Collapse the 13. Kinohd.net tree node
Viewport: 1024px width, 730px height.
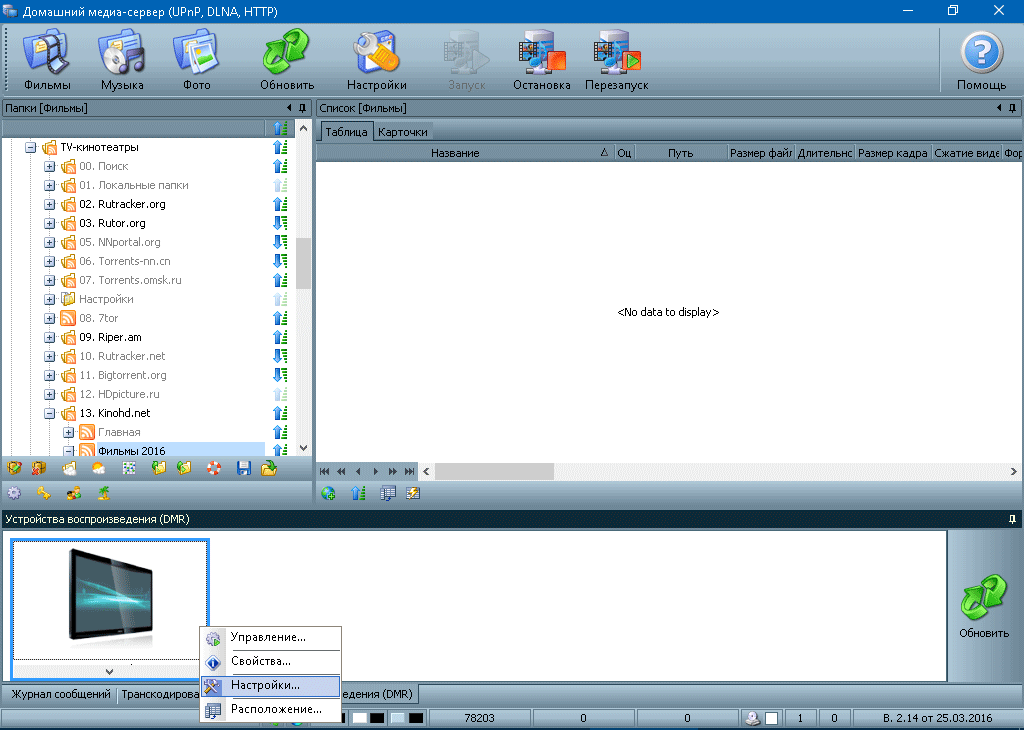click(50, 413)
